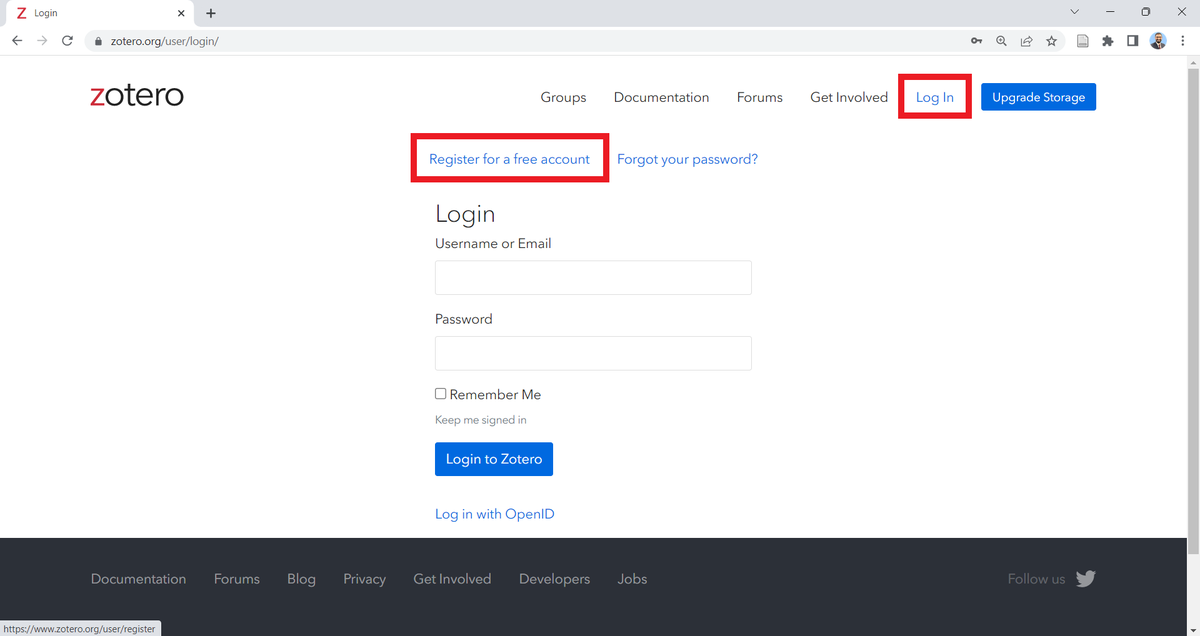
Task: Open the Blog footer link
Action: [x=301, y=579]
